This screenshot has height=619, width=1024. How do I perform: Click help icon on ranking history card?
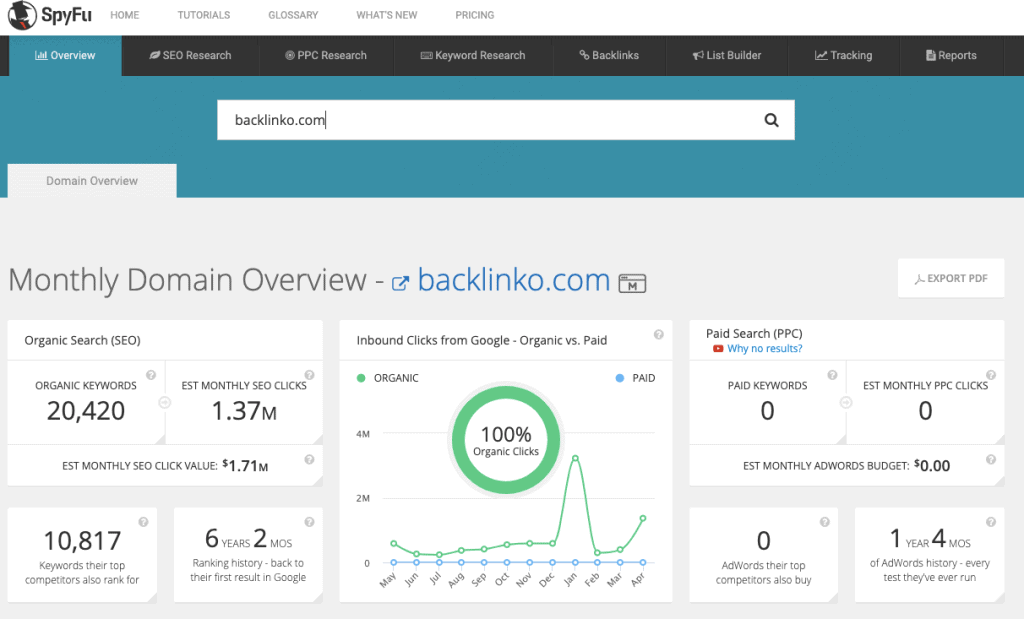pyautogui.click(x=310, y=522)
